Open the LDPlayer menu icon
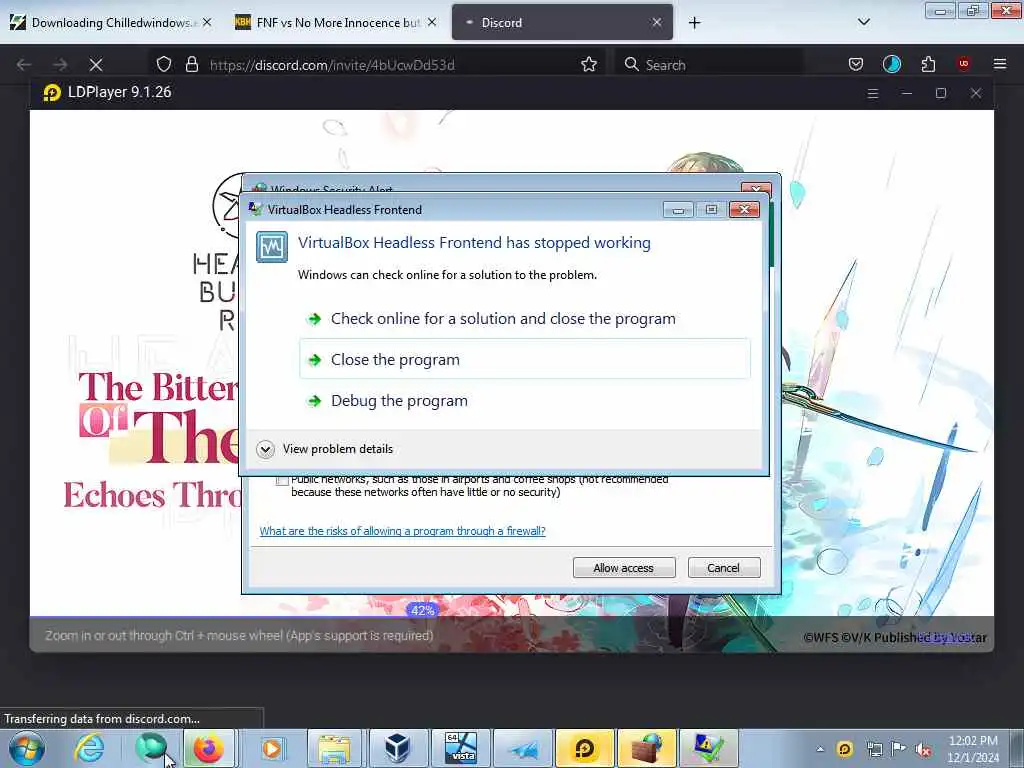The width and height of the screenshot is (1024, 768). point(872,93)
